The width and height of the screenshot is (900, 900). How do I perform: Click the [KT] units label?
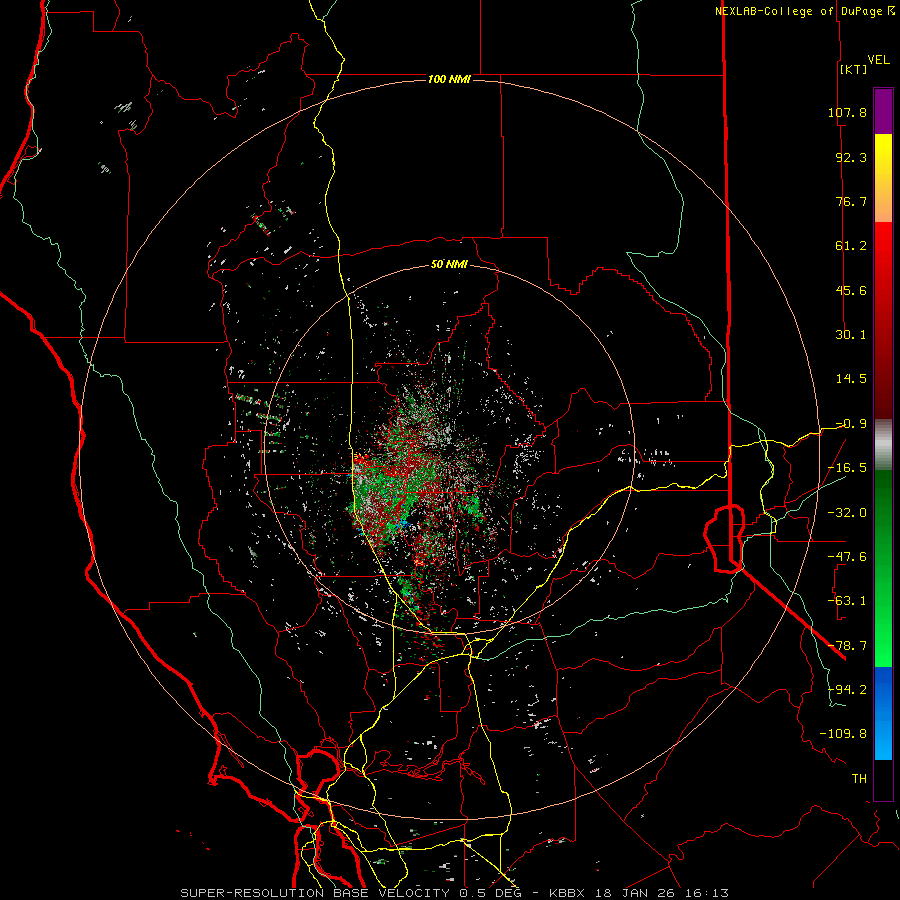854,69
